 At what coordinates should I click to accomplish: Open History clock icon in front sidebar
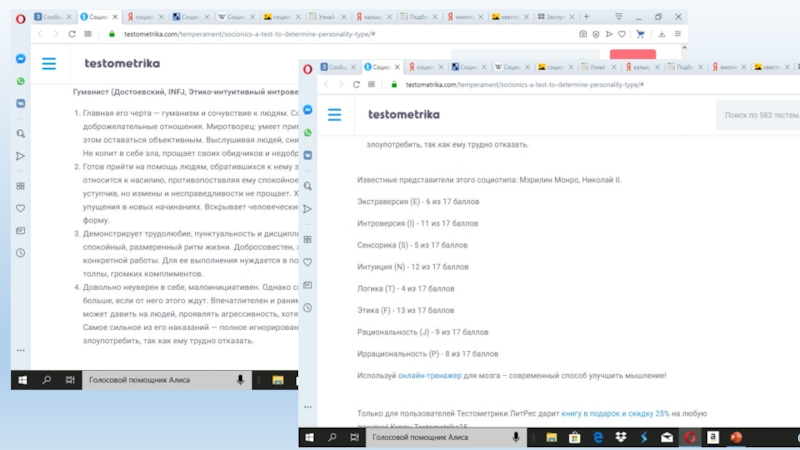pyautogui.click(x=308, y=310)
